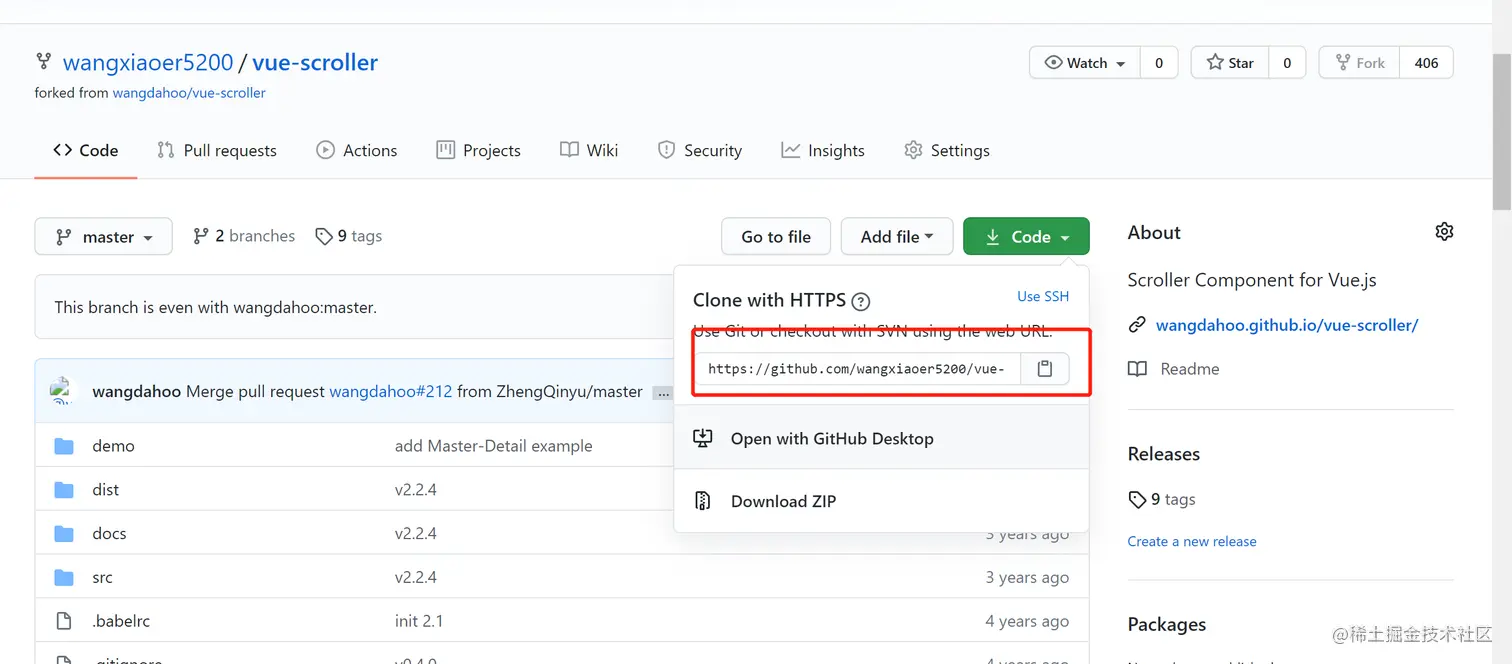1512x664 pixels.
Task: Click the clone URL input field
Action: click(858, 369)
